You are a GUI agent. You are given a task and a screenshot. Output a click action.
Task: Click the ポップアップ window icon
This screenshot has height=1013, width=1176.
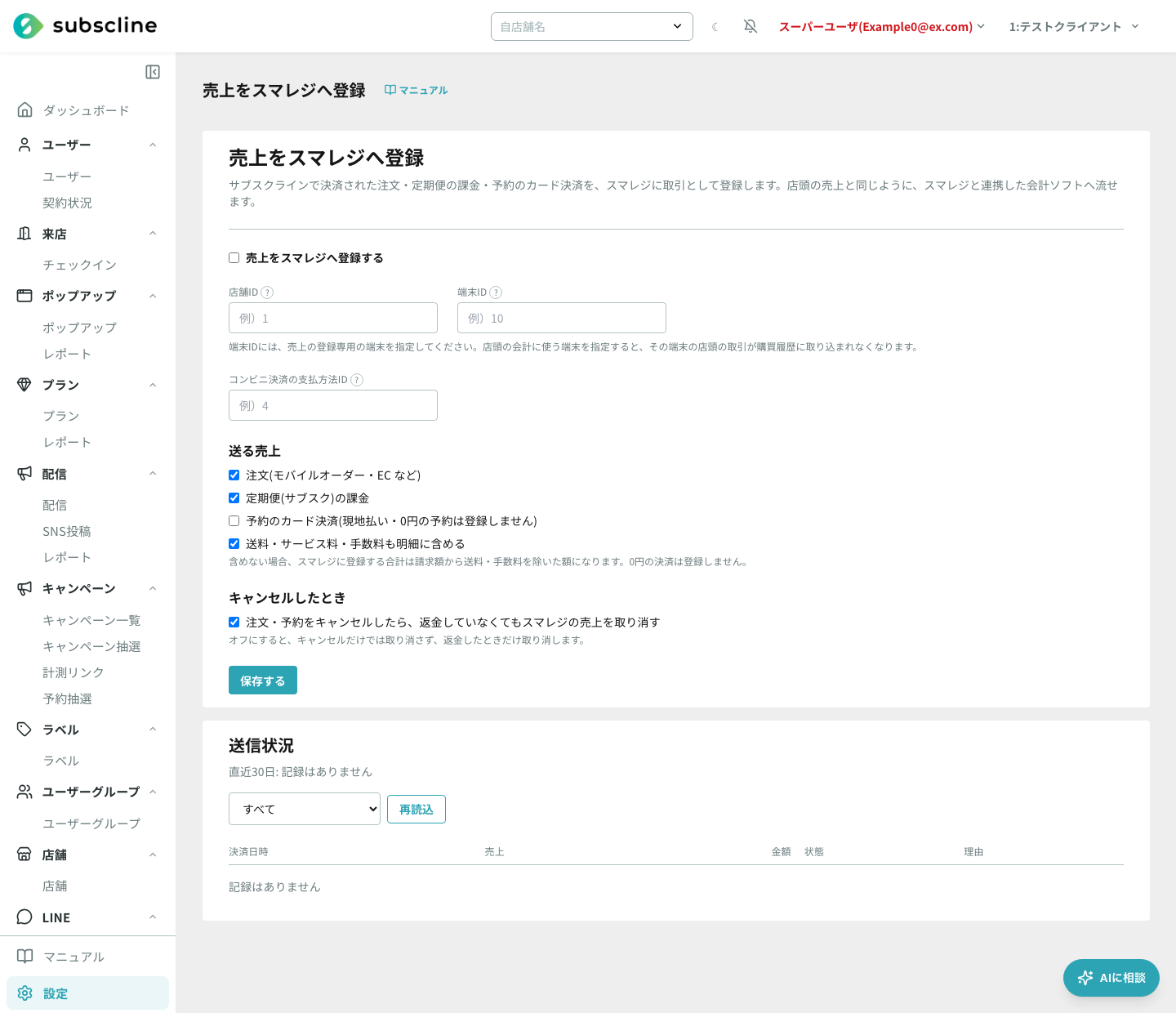(x=24, y=296)
